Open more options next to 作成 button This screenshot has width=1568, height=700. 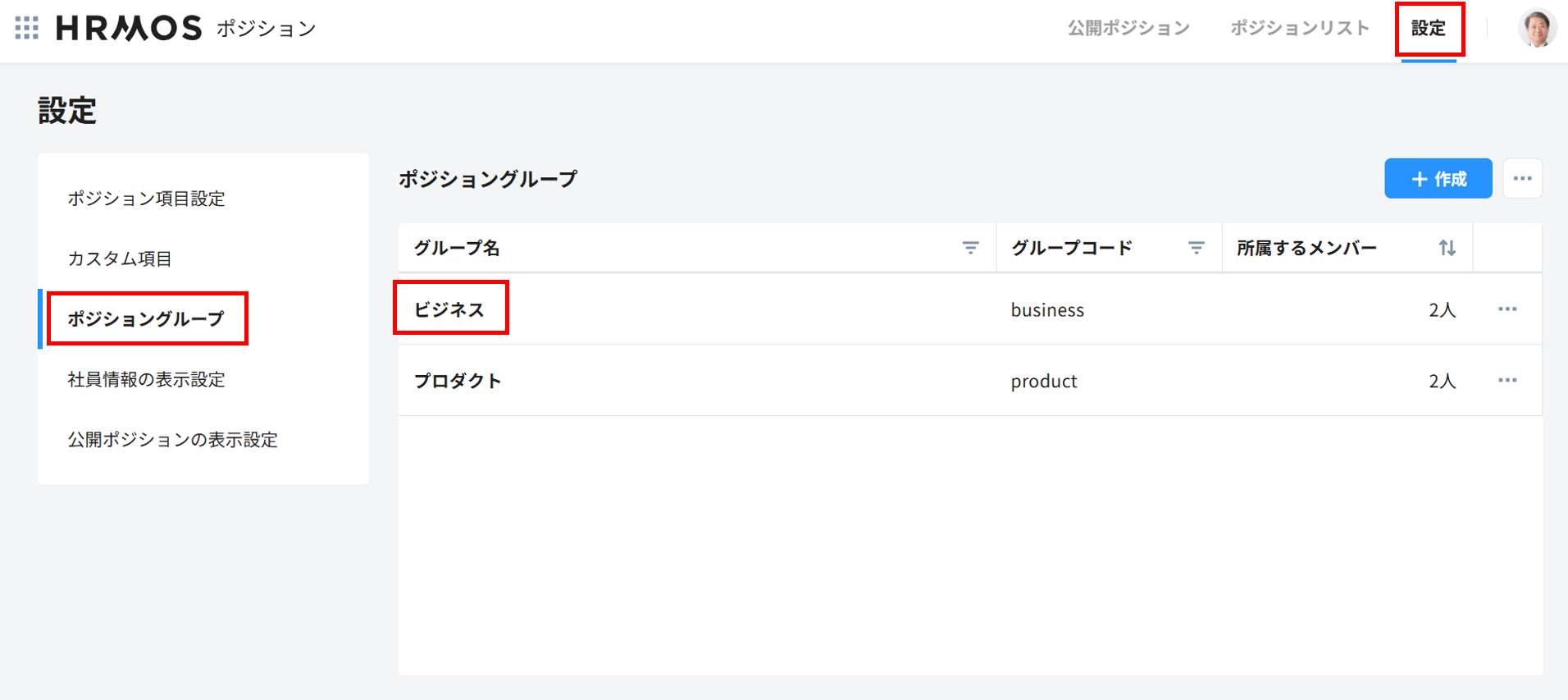pos(1522,179)
